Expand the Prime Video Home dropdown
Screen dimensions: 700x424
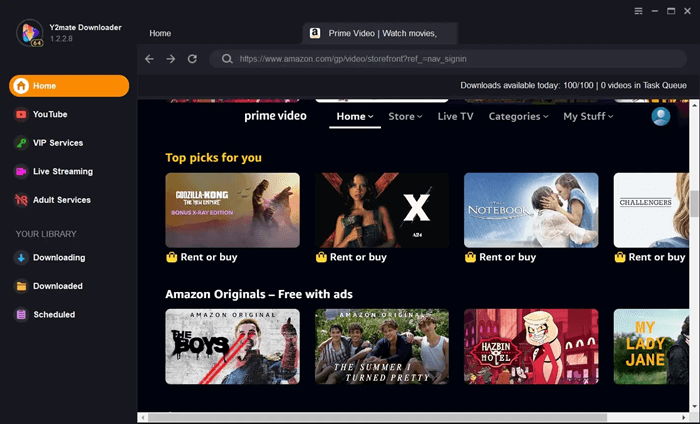[x=355, y=116]
